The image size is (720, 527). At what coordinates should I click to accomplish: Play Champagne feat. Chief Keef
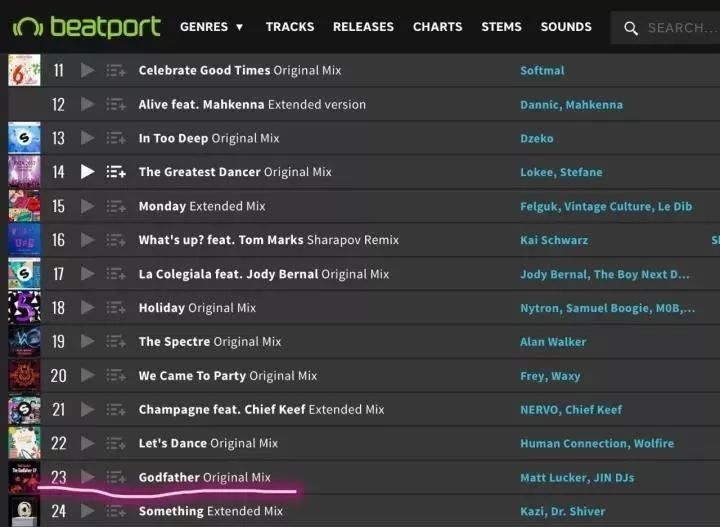click(87, 409)
